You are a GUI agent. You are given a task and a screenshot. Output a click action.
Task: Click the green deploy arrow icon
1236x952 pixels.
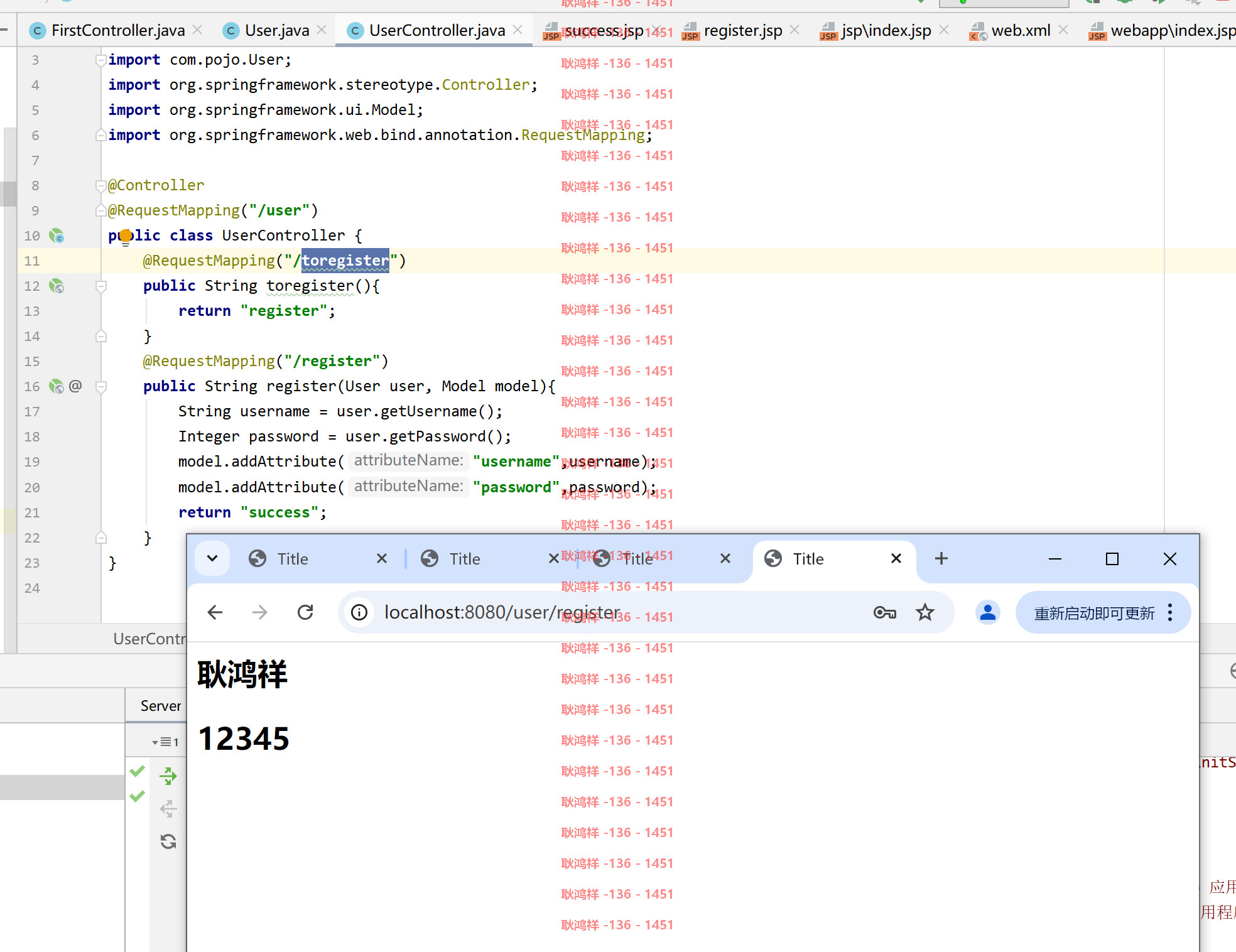coord(168,776)
